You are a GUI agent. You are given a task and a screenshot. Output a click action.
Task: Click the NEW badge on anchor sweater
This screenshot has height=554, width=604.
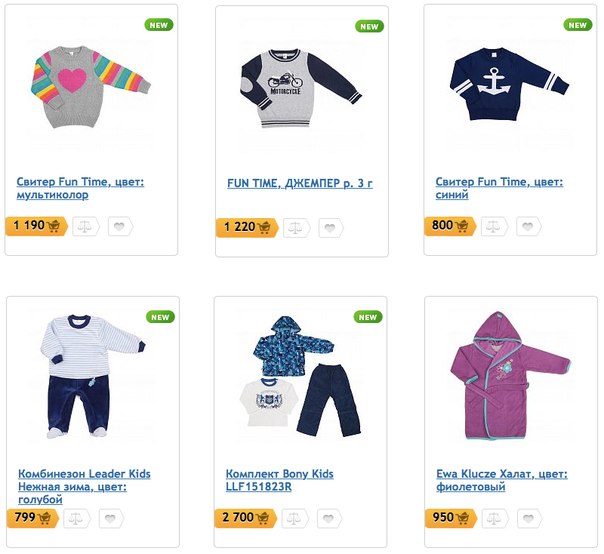tap(577, 25)
